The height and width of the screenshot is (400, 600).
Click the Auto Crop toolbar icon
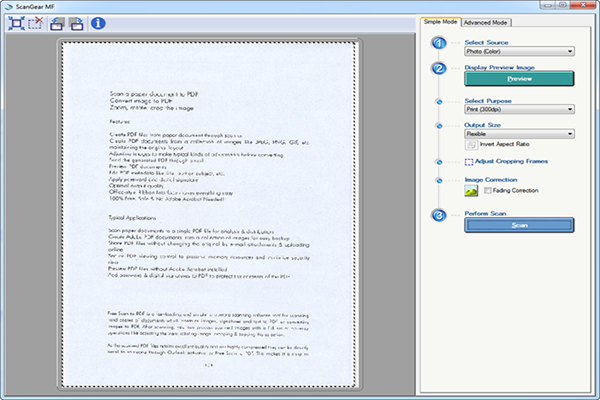coord(17,22)
